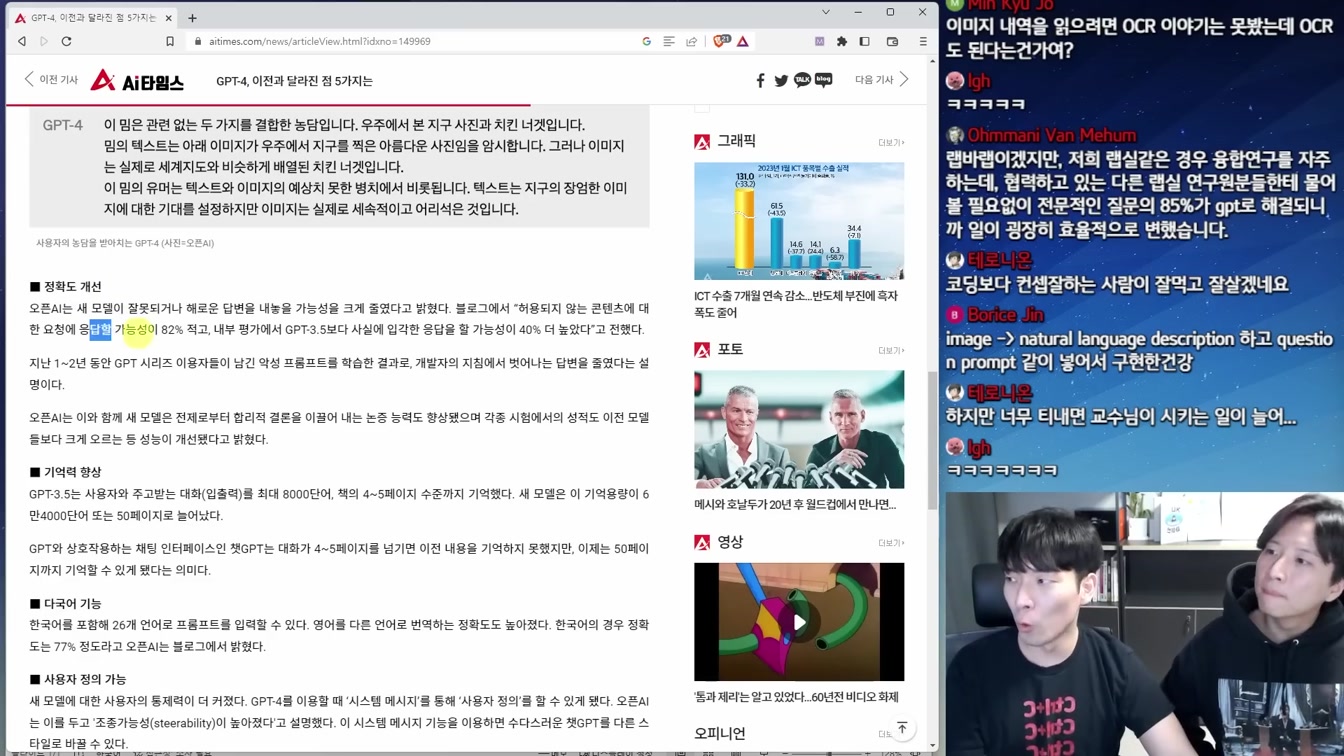Click the '정확도 개선' section heading

tap(66, 287)
